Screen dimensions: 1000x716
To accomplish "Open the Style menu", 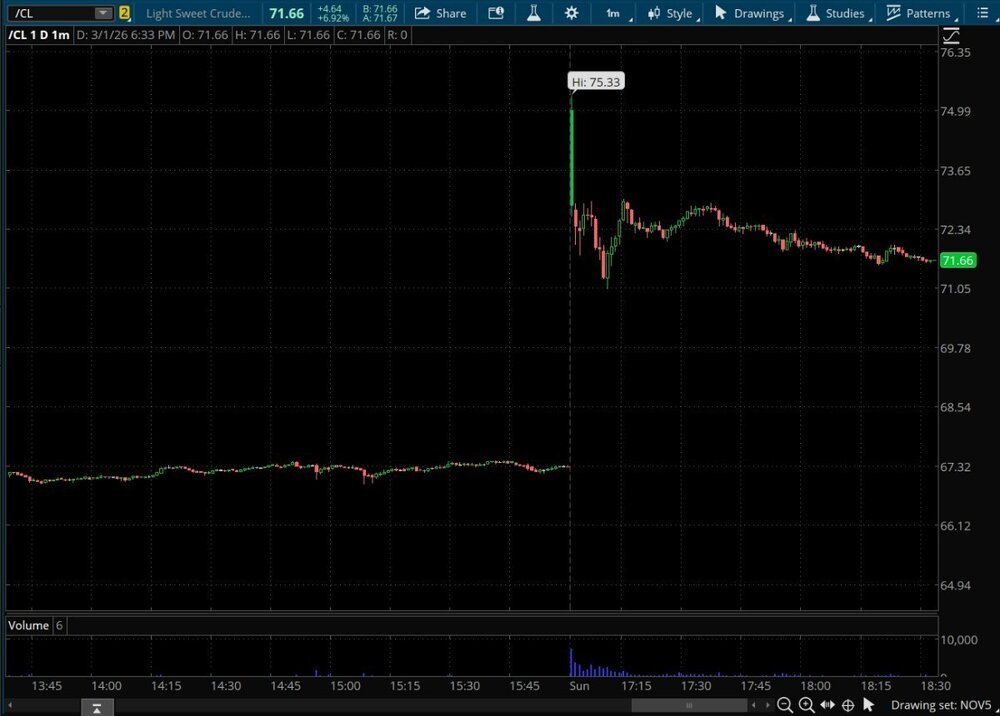I will click(x=670, y=13).
